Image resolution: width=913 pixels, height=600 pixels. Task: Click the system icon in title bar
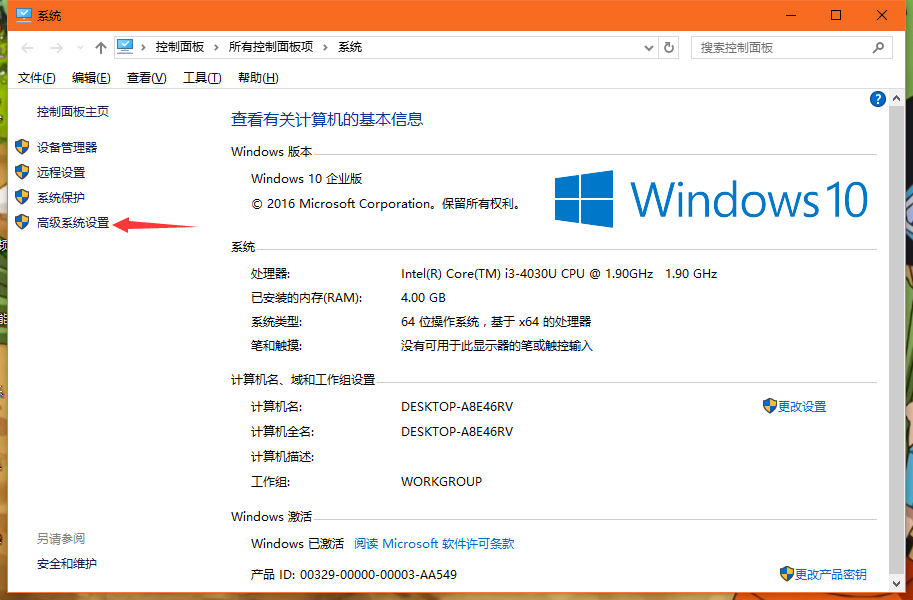point(24,15)
